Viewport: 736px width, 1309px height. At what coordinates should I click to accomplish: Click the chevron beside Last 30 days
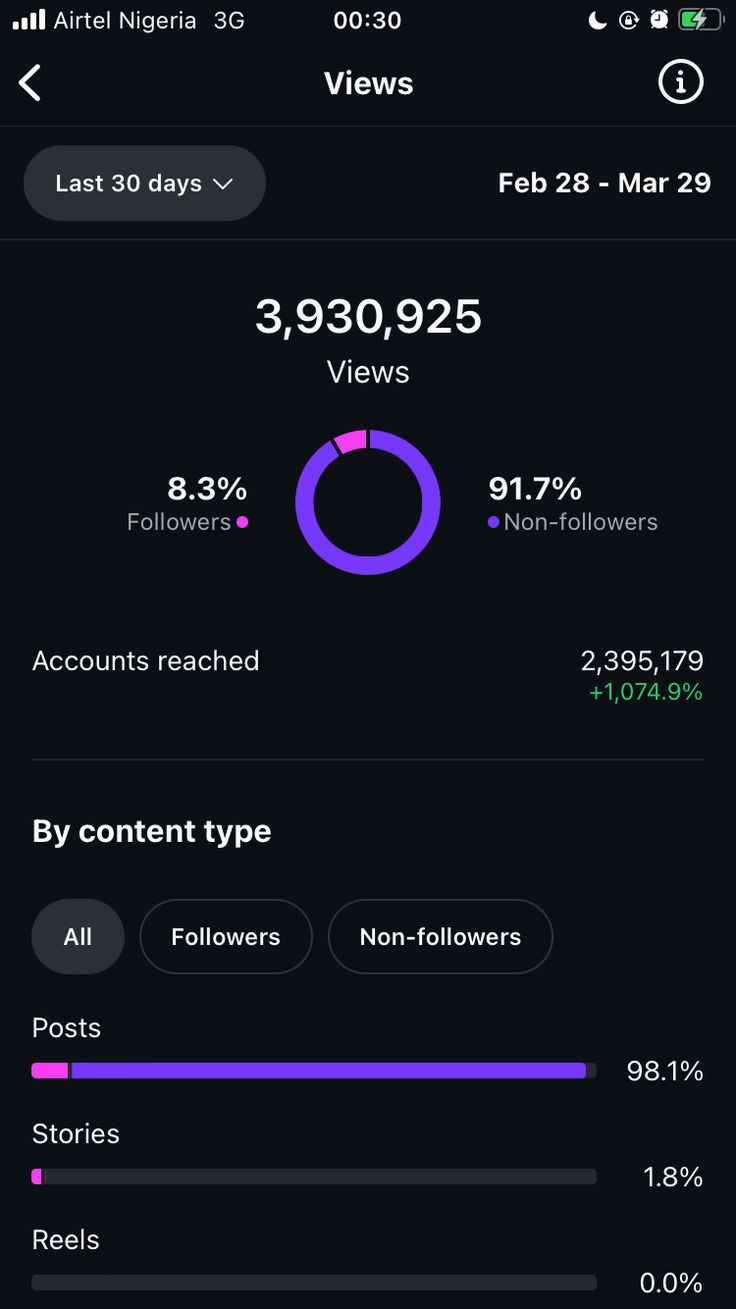click(x=224, y=184)
